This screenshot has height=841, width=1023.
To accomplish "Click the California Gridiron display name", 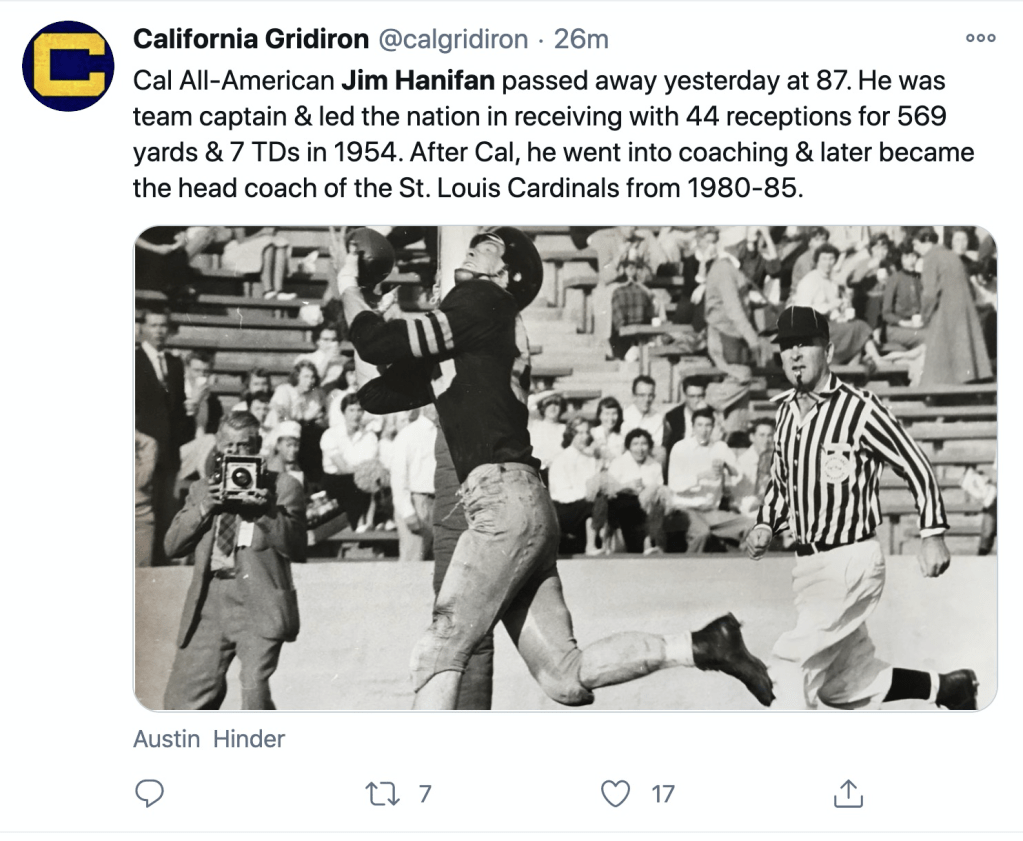I will click(250, 39).
